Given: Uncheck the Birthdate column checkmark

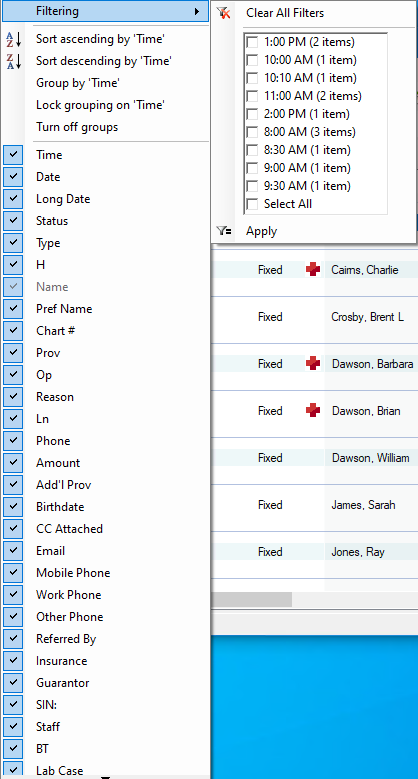Looking at the screenshot, I should pos(13,507).
